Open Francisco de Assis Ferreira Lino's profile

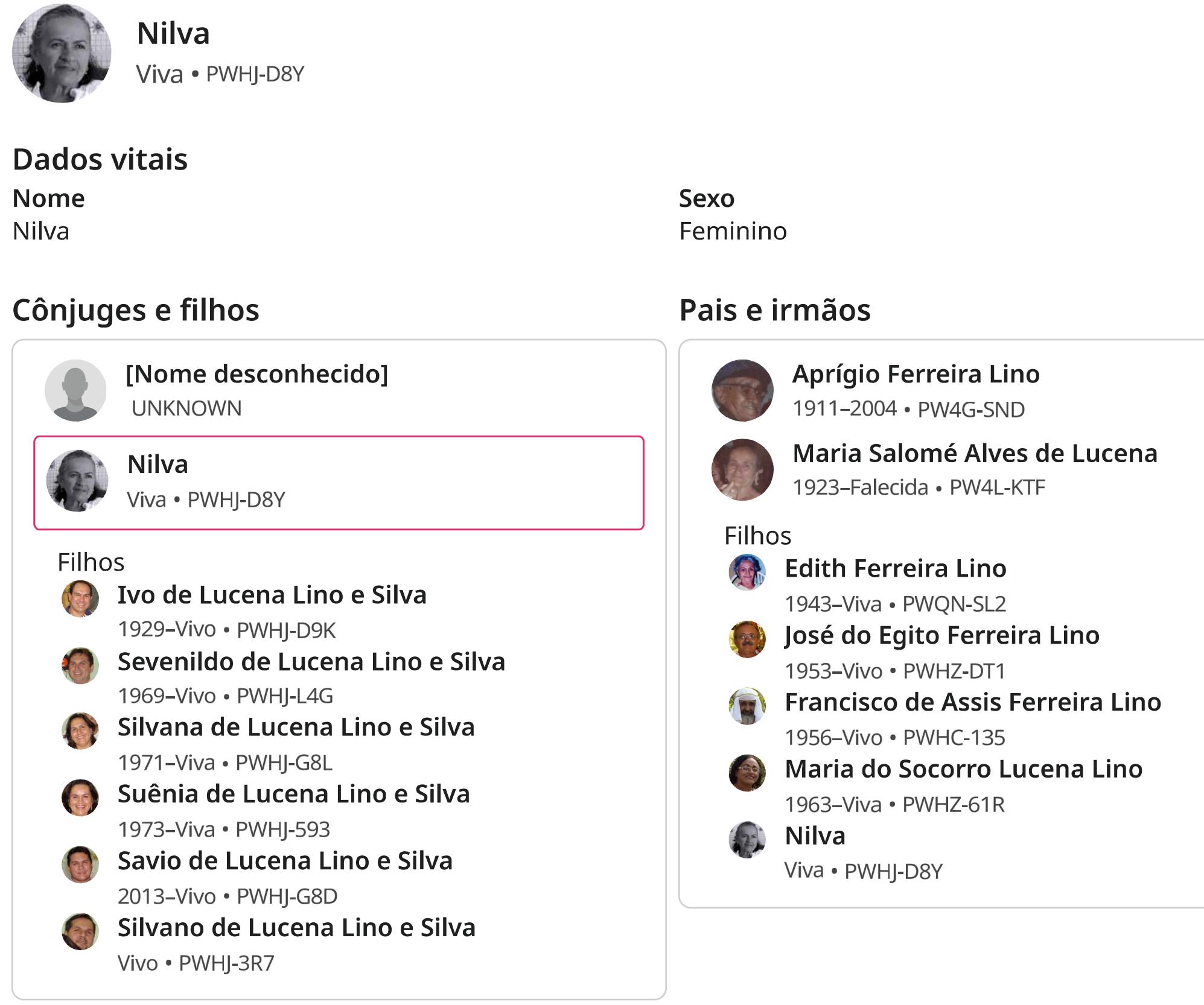pos(972,702)
